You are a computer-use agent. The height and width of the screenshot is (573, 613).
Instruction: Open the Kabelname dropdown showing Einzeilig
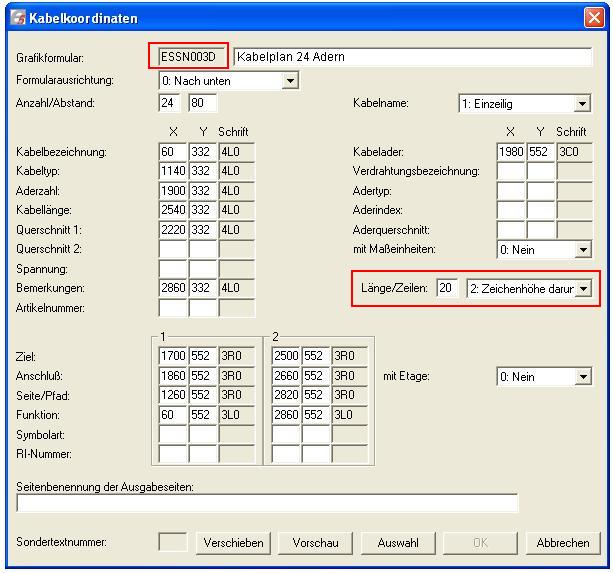click(x=582, y=104)
